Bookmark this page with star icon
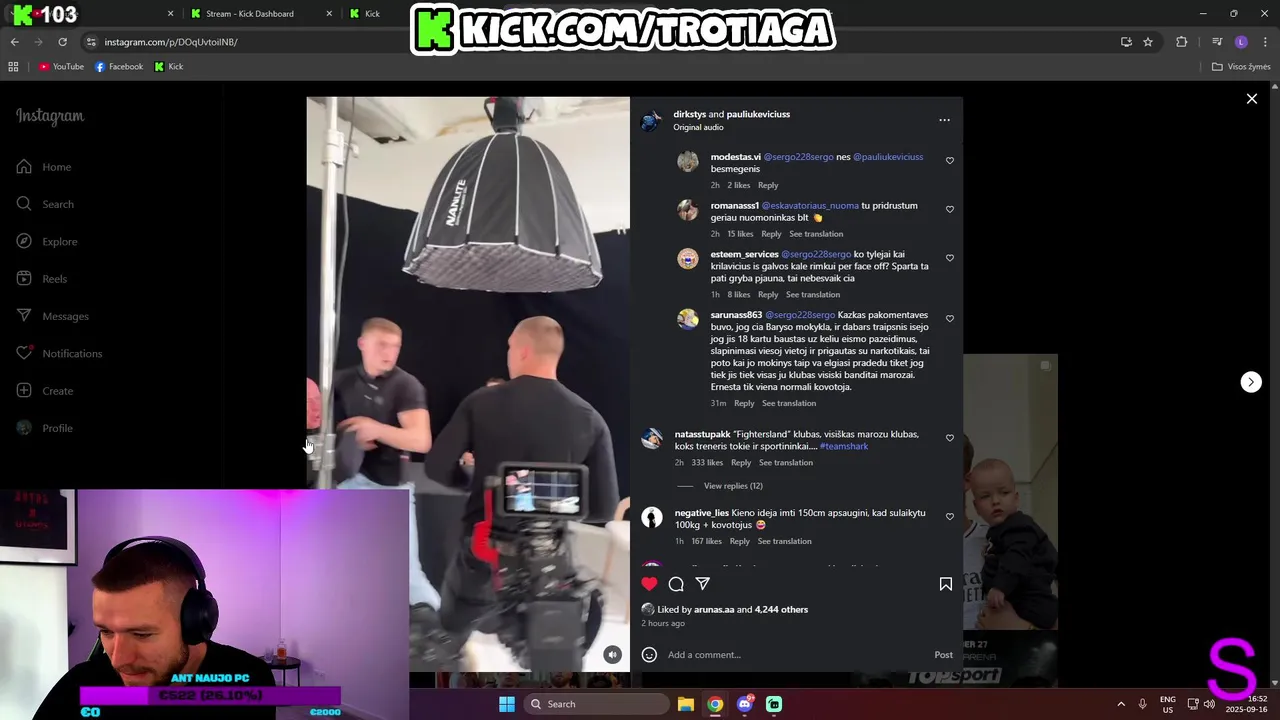 (1148, 42)
